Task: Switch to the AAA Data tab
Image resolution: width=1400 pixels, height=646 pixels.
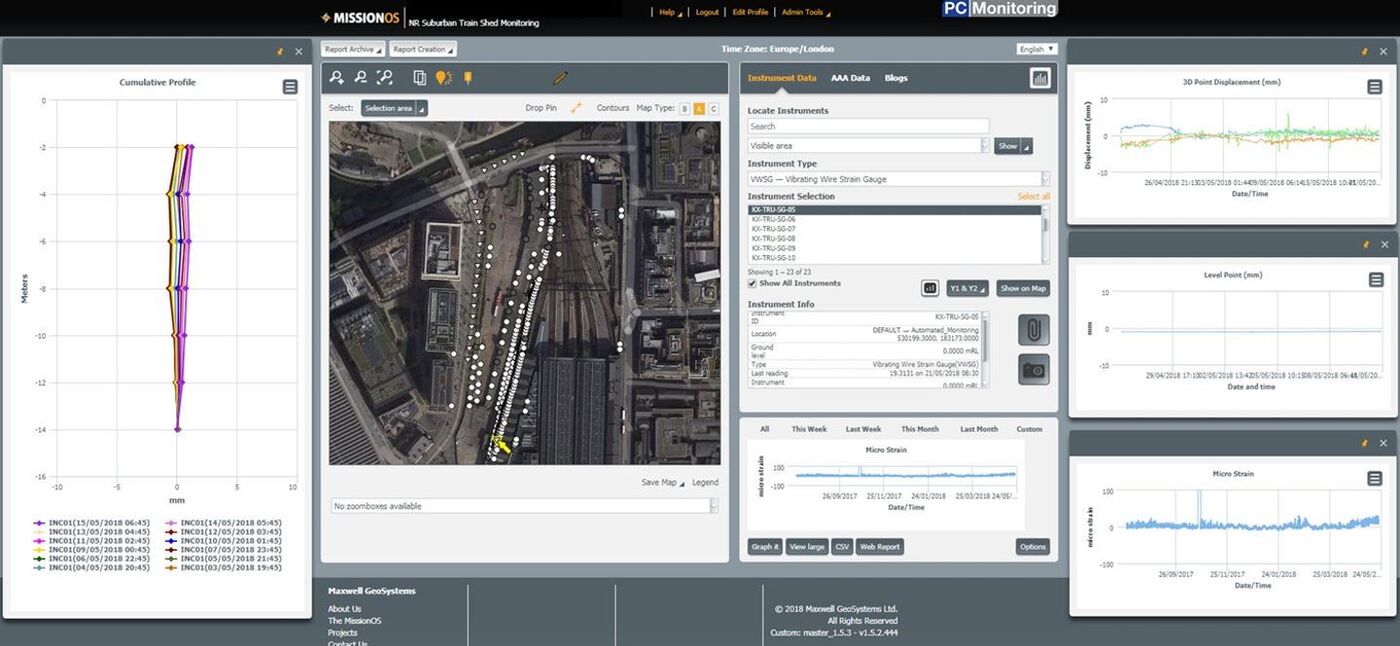Action: coord(850,77)
